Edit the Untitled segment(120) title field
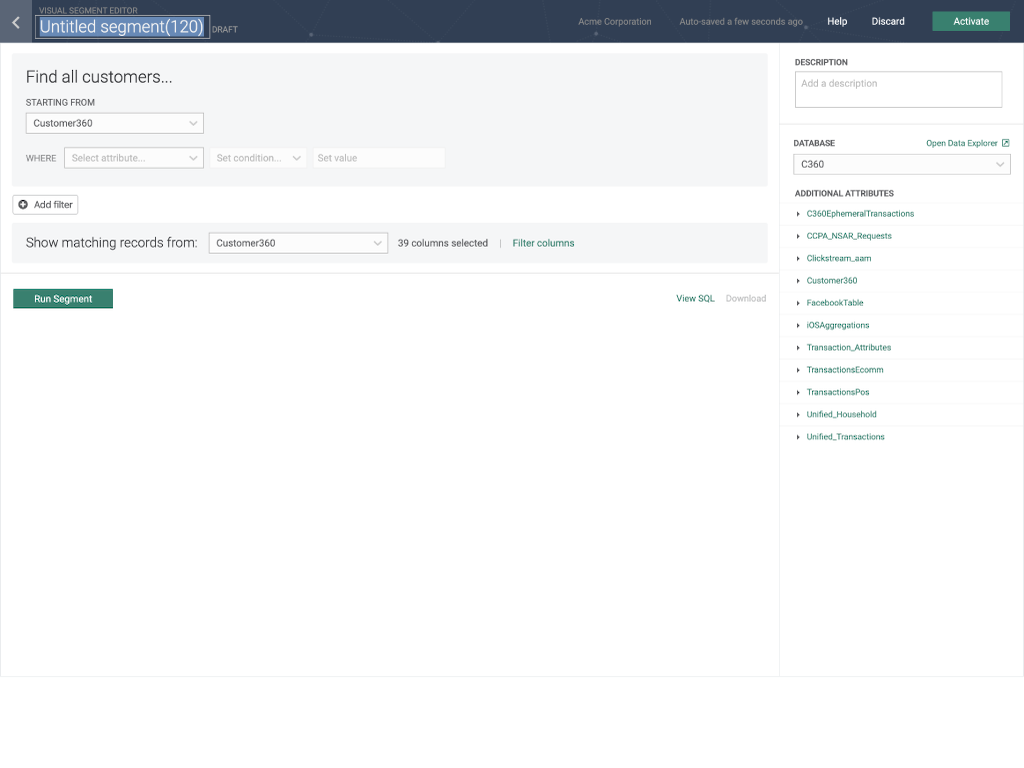 [x=121, y=27]
